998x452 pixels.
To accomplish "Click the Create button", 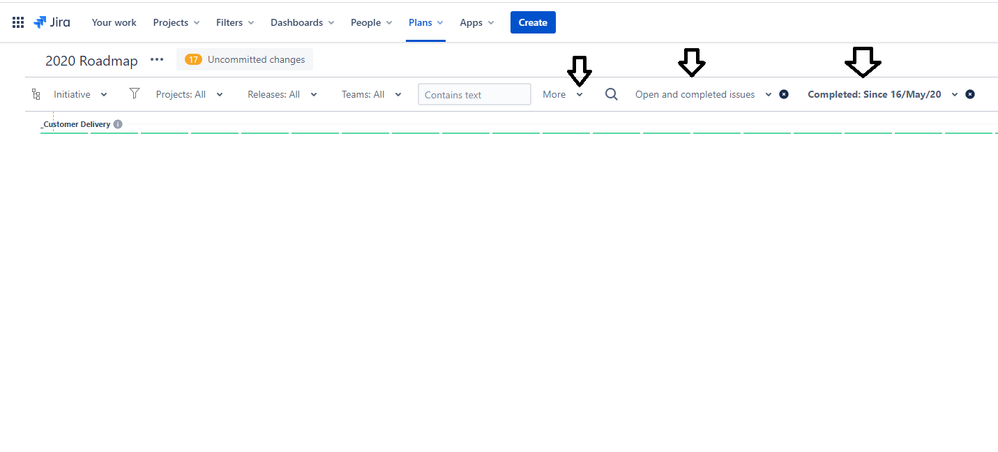I will click(533, 22).
